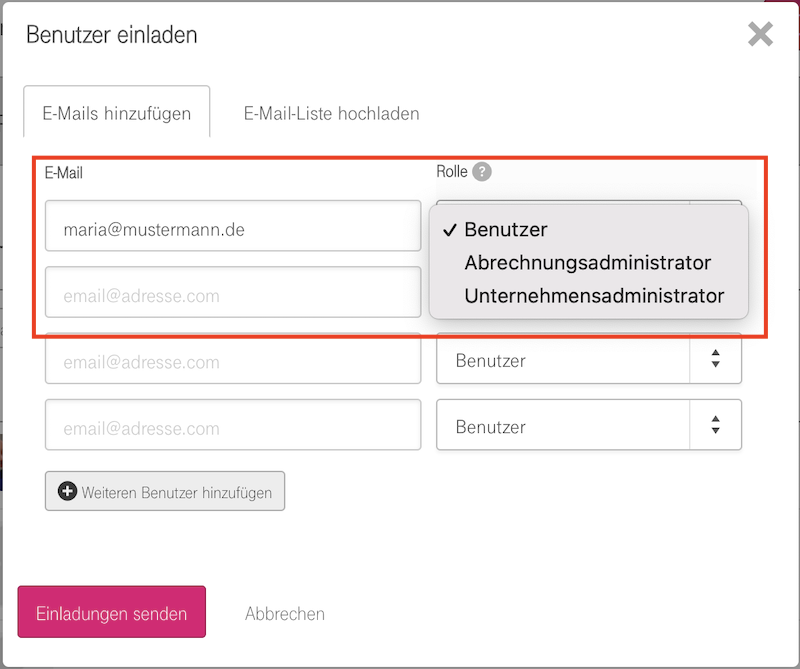The width and height of the screenshot is (800, 669).
Task: Expand the fourth row Benutzer role dropdown
Action: pyautogui.click(x=564, y=427)
